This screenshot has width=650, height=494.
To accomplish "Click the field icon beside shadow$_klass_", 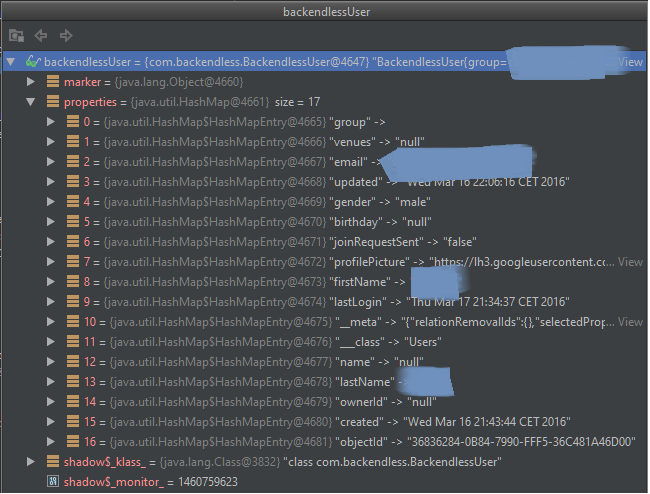I will [x=53, y=462].
